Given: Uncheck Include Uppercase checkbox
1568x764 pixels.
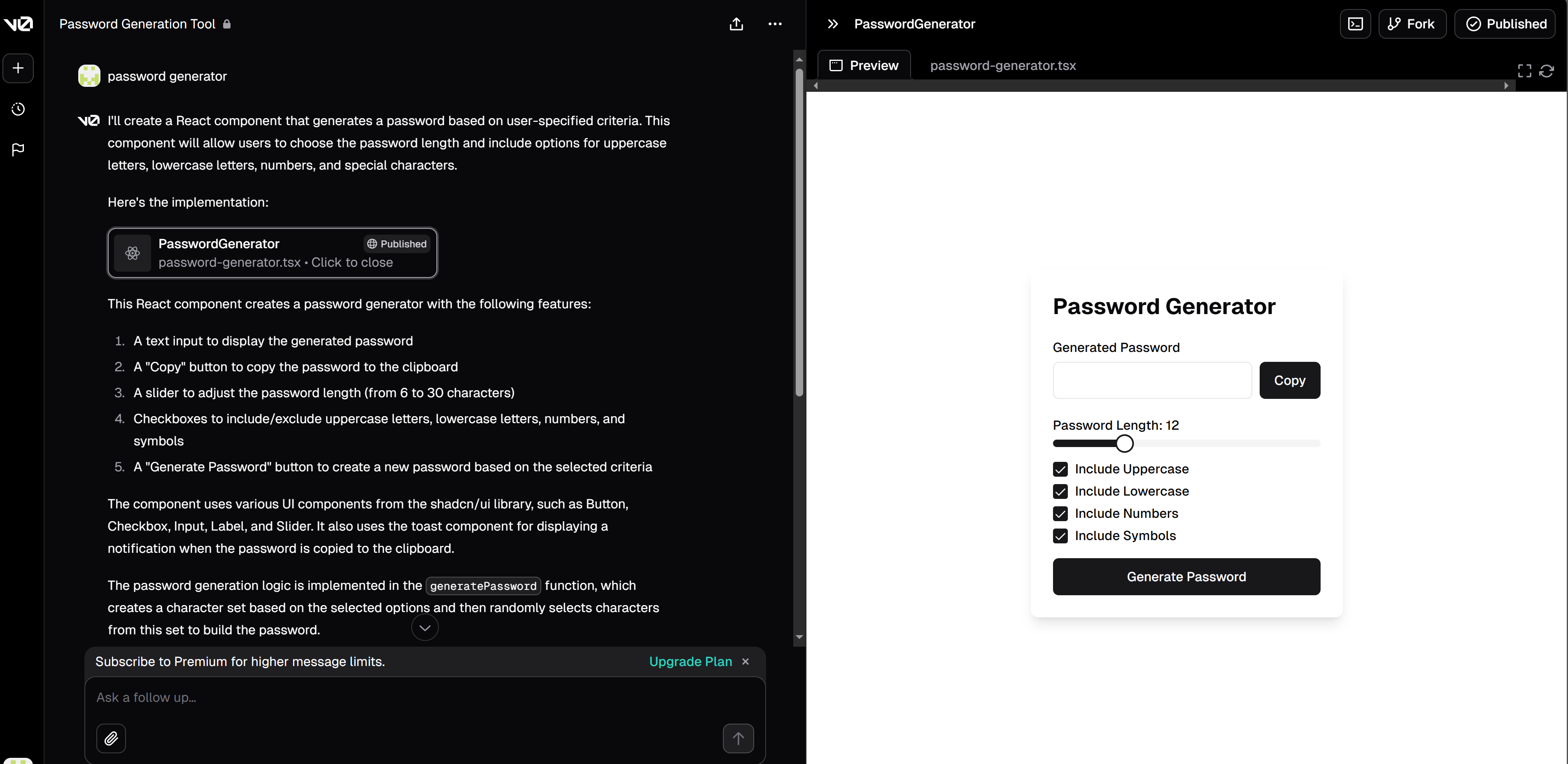Looking at the screenshot, I should (1060, 469).
